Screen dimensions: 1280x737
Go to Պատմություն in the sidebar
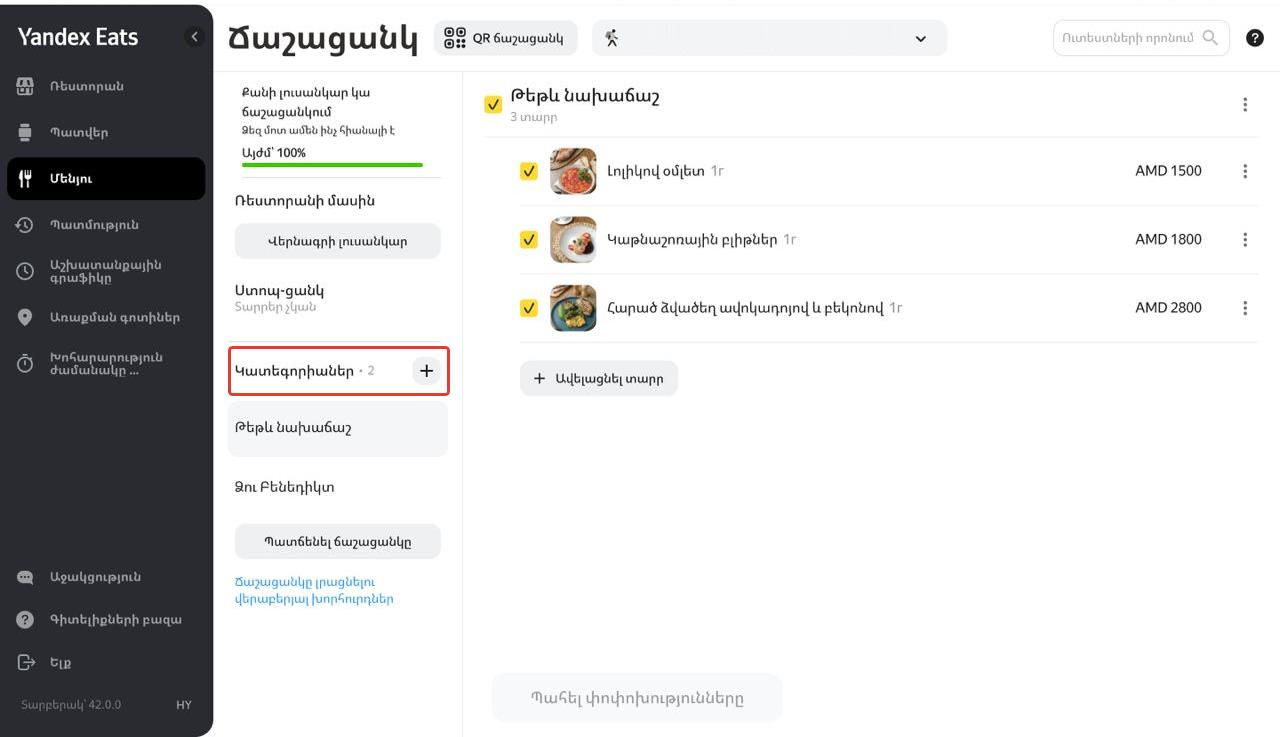coord(94,225)
